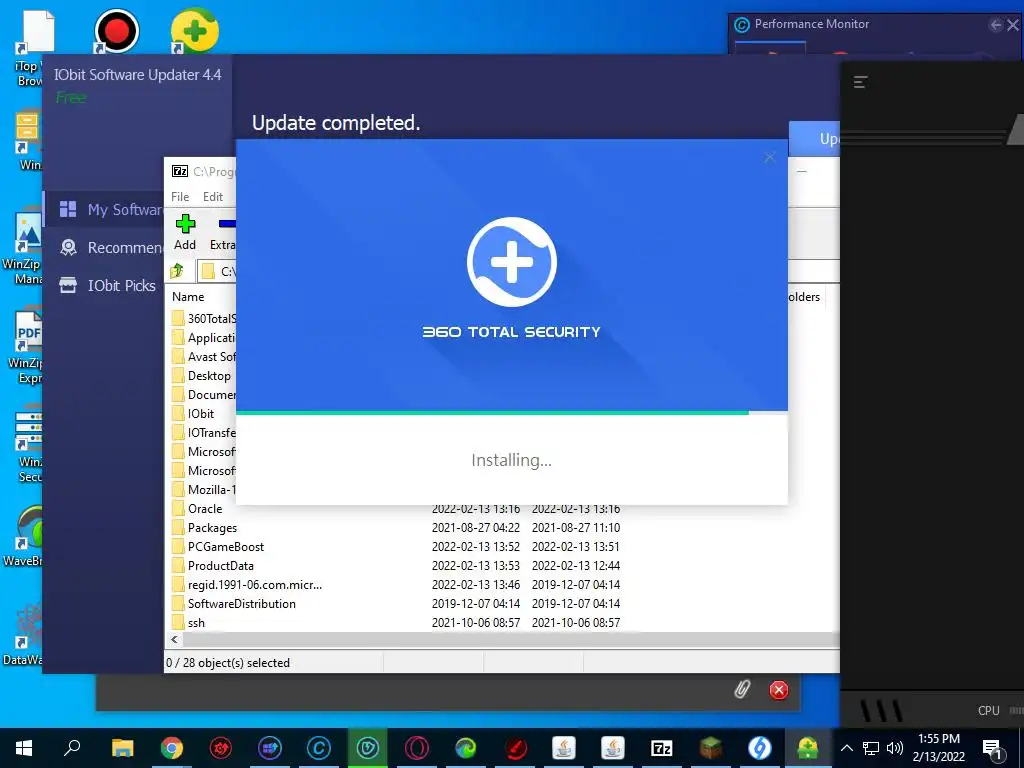The image size is (1024, 768).
Task: Open Google Chrome from taskbar
Action: click(x=171, y=748)
